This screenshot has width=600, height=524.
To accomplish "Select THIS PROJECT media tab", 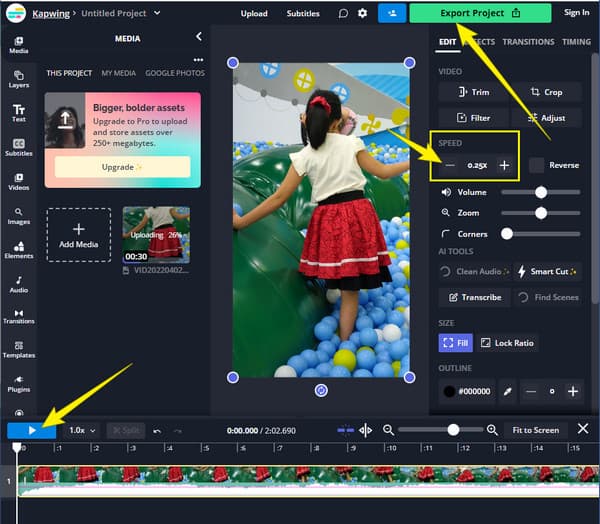I will tap(69, 73).
